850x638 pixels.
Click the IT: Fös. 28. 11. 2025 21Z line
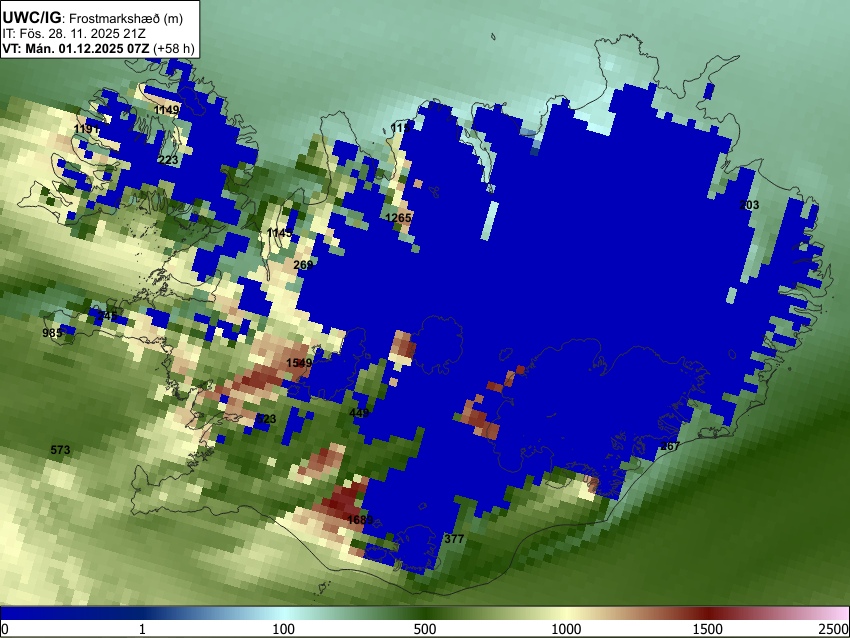pos(74,34)
